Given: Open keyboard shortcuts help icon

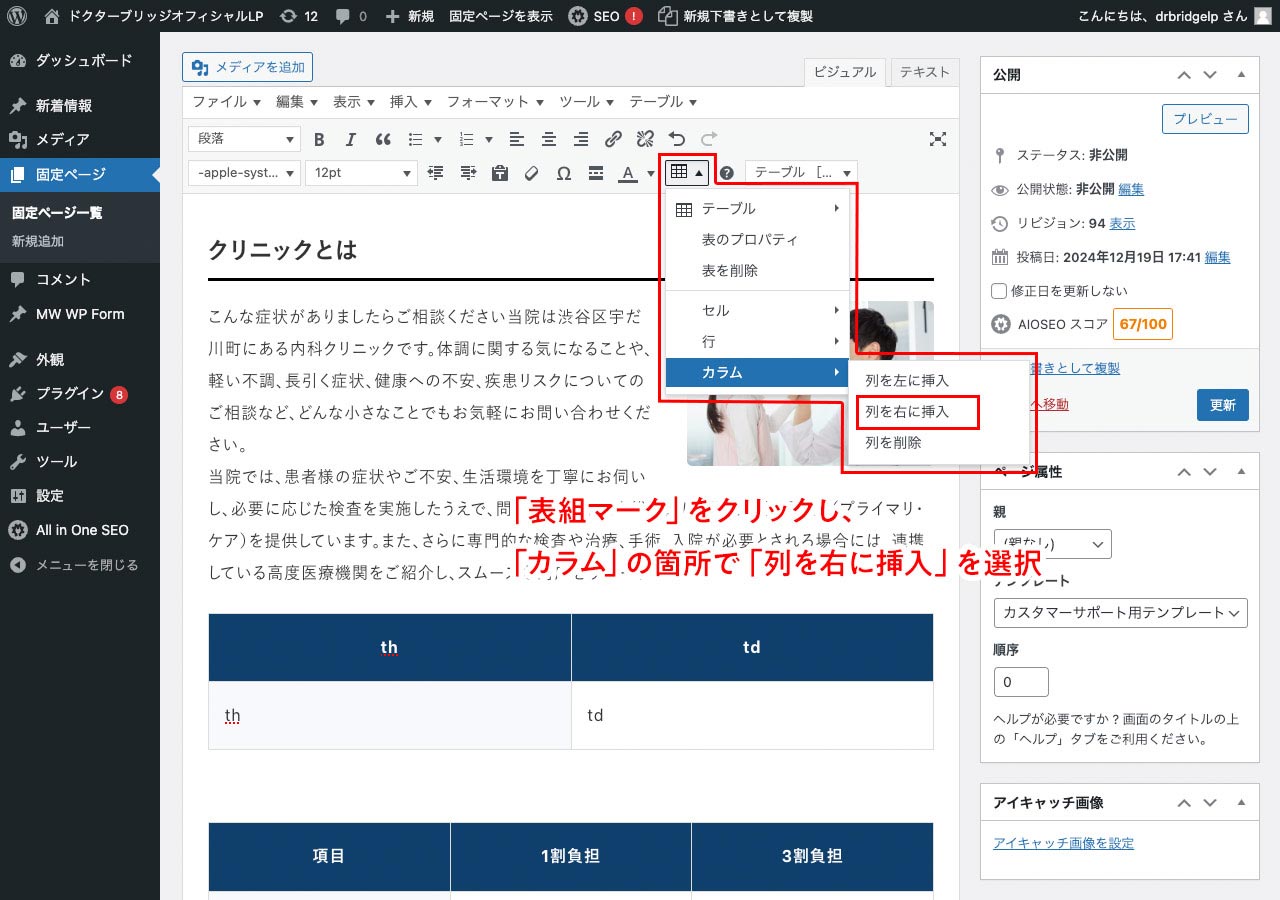Looking at the screenshot, I should pos(727,173).
